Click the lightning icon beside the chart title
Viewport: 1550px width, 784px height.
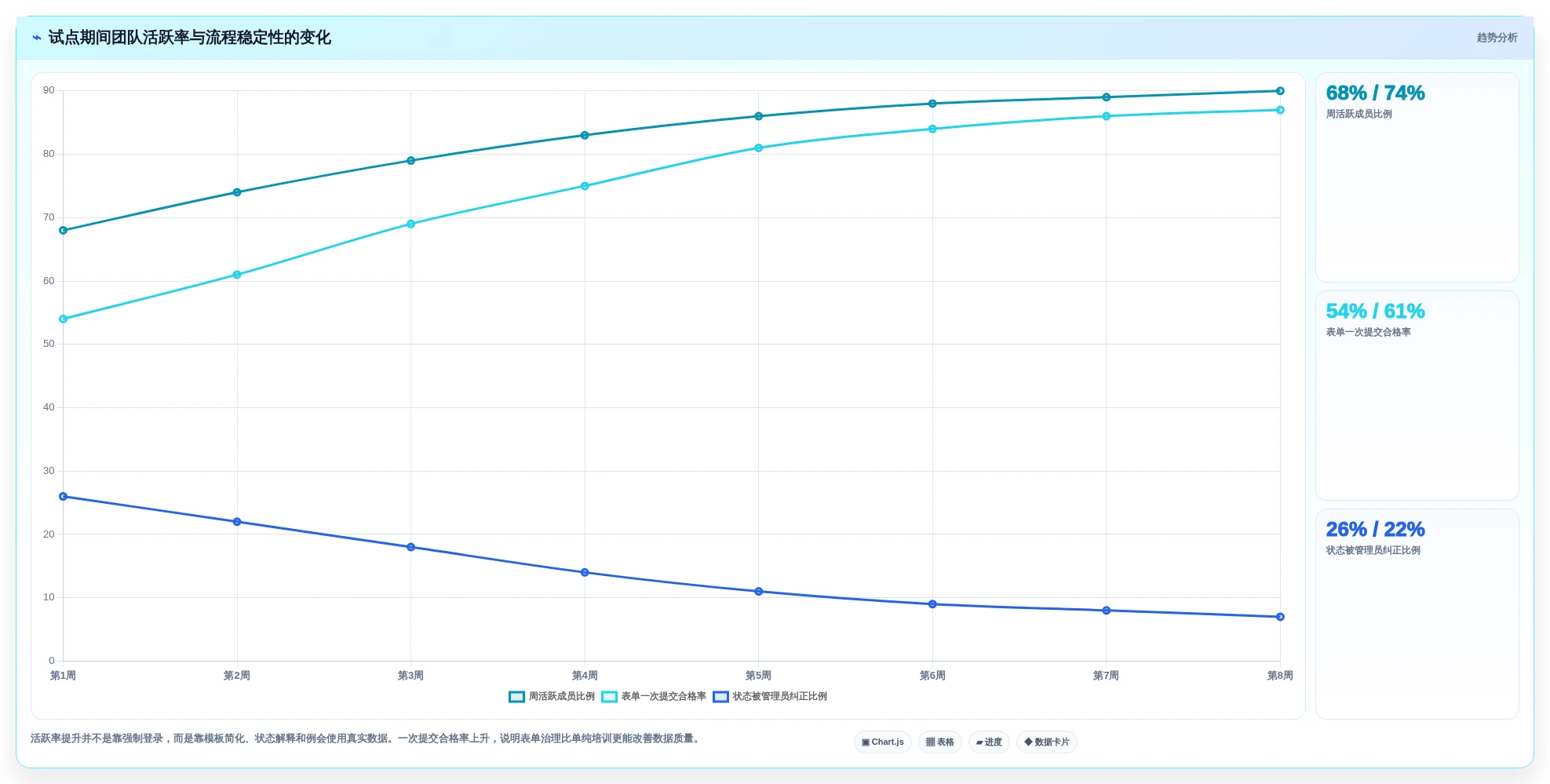tap(36, 38)
